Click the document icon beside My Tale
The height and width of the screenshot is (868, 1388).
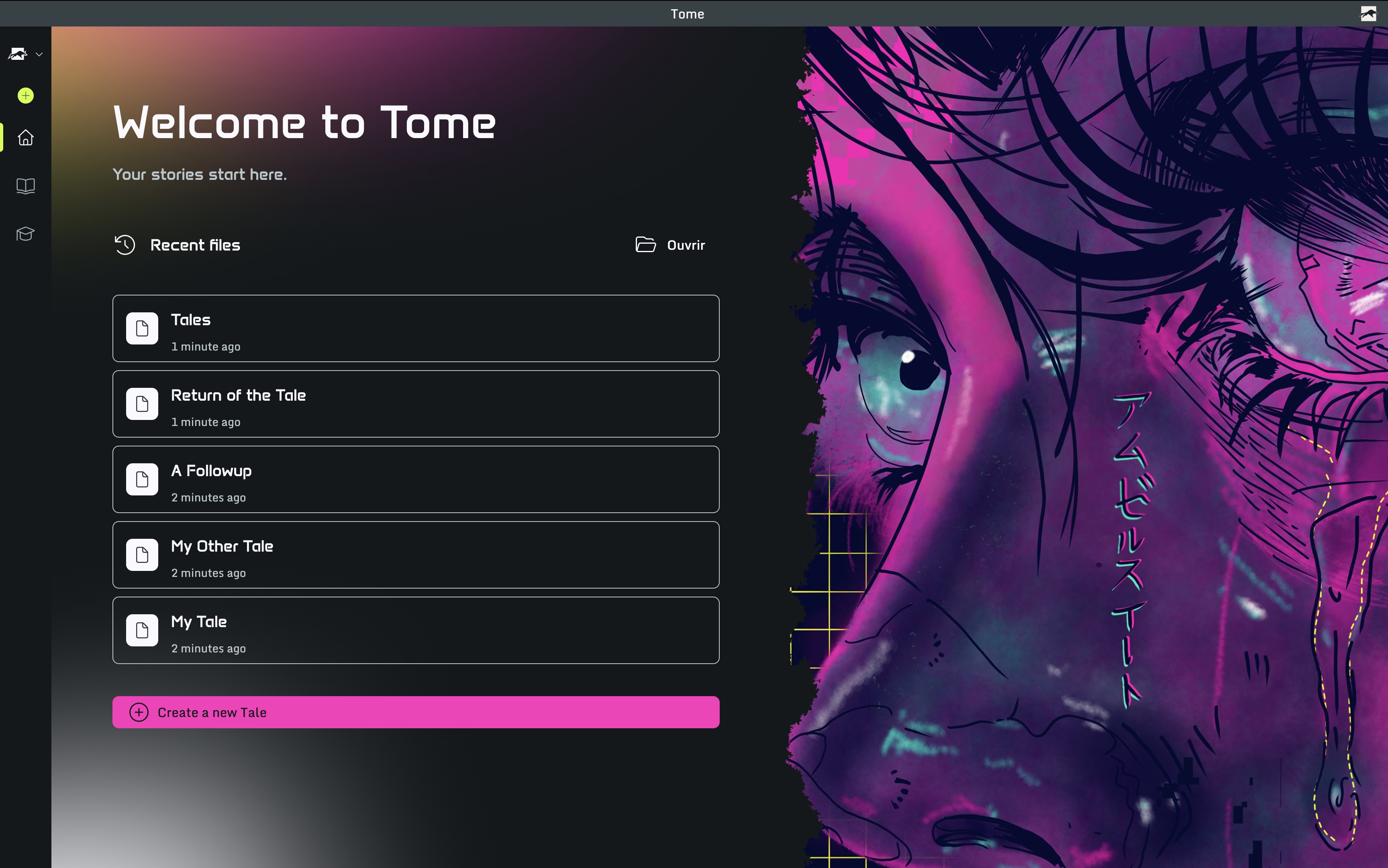143,630
